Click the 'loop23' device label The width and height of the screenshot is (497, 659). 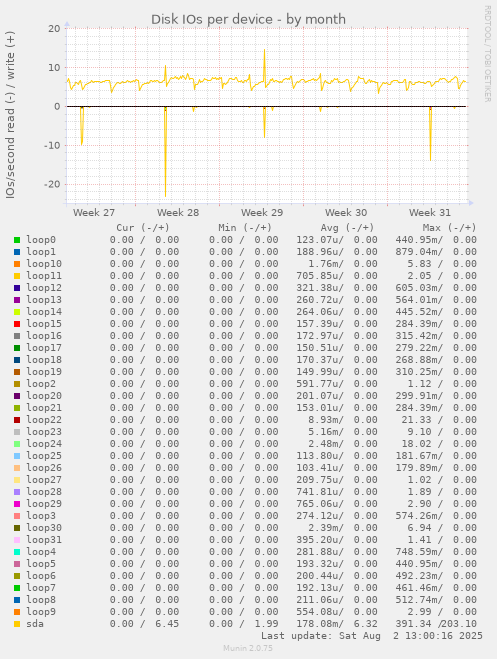pyautogui.click(x=44, y=432)
